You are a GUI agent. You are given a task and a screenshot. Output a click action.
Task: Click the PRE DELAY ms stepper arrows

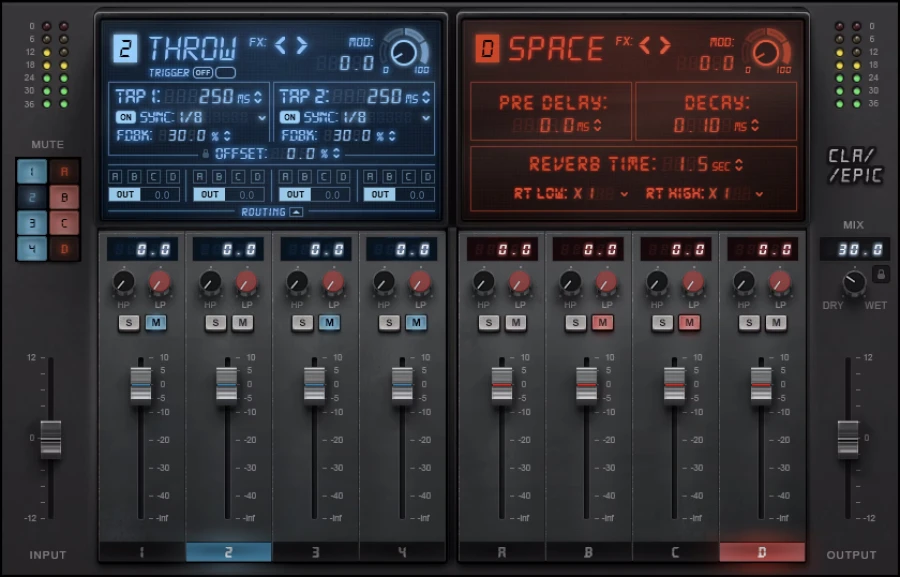tap(598, 125)
